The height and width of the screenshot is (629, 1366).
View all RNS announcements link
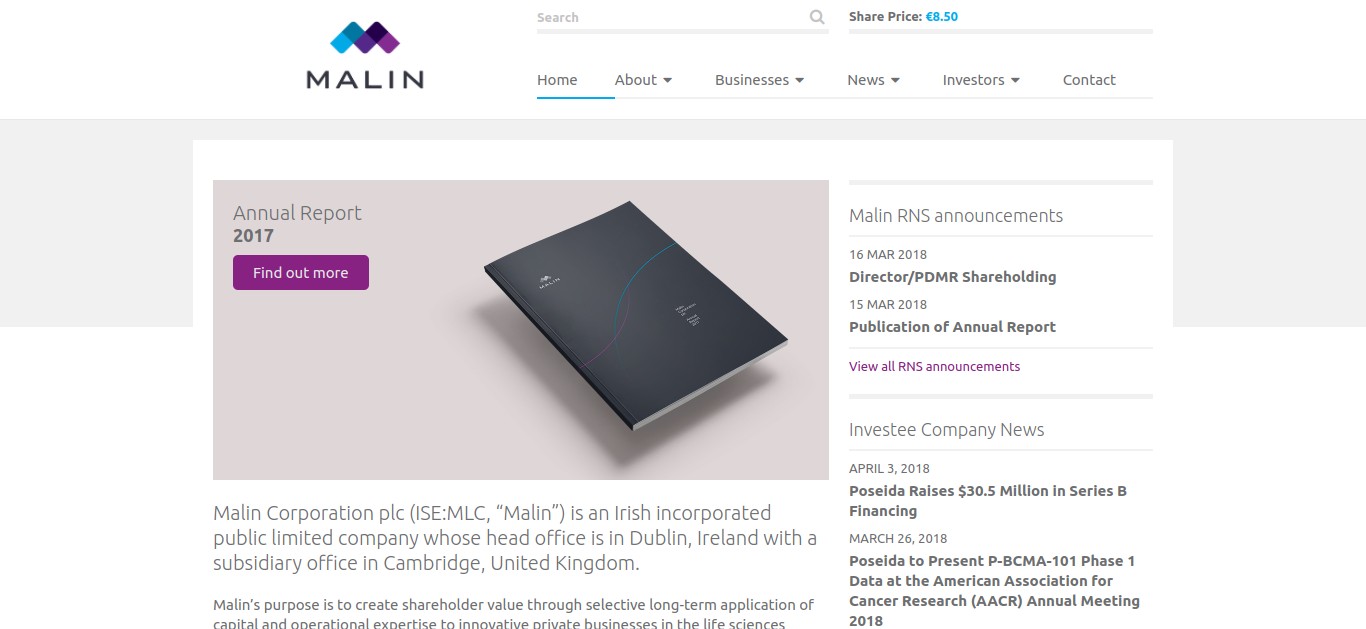click(x=934, y=366)
